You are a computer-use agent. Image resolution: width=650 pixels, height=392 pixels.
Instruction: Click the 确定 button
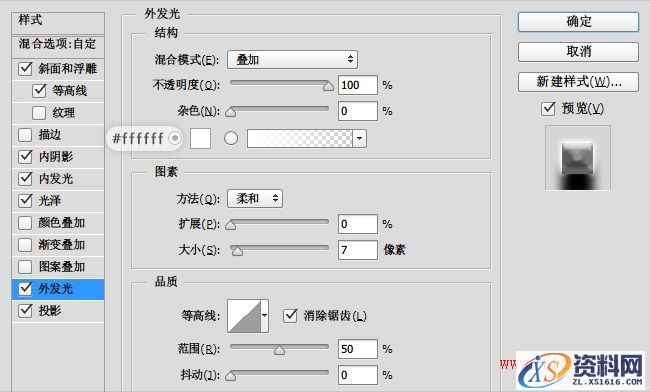click(578, 22)
